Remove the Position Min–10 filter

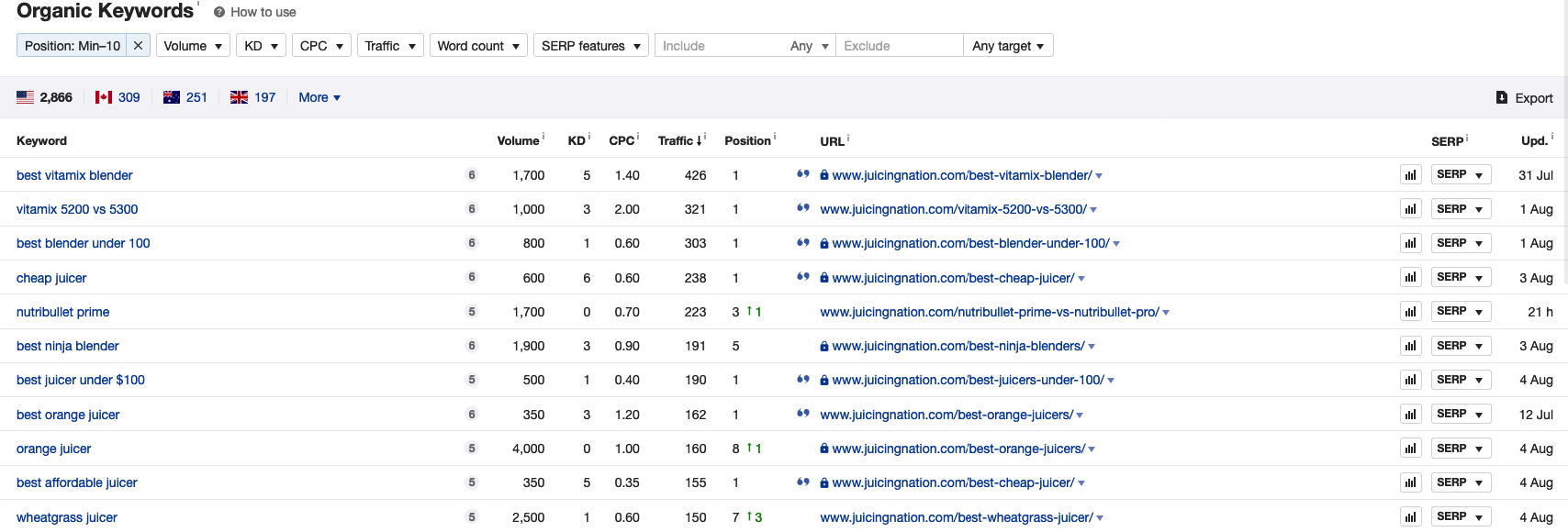click(138, 46)
